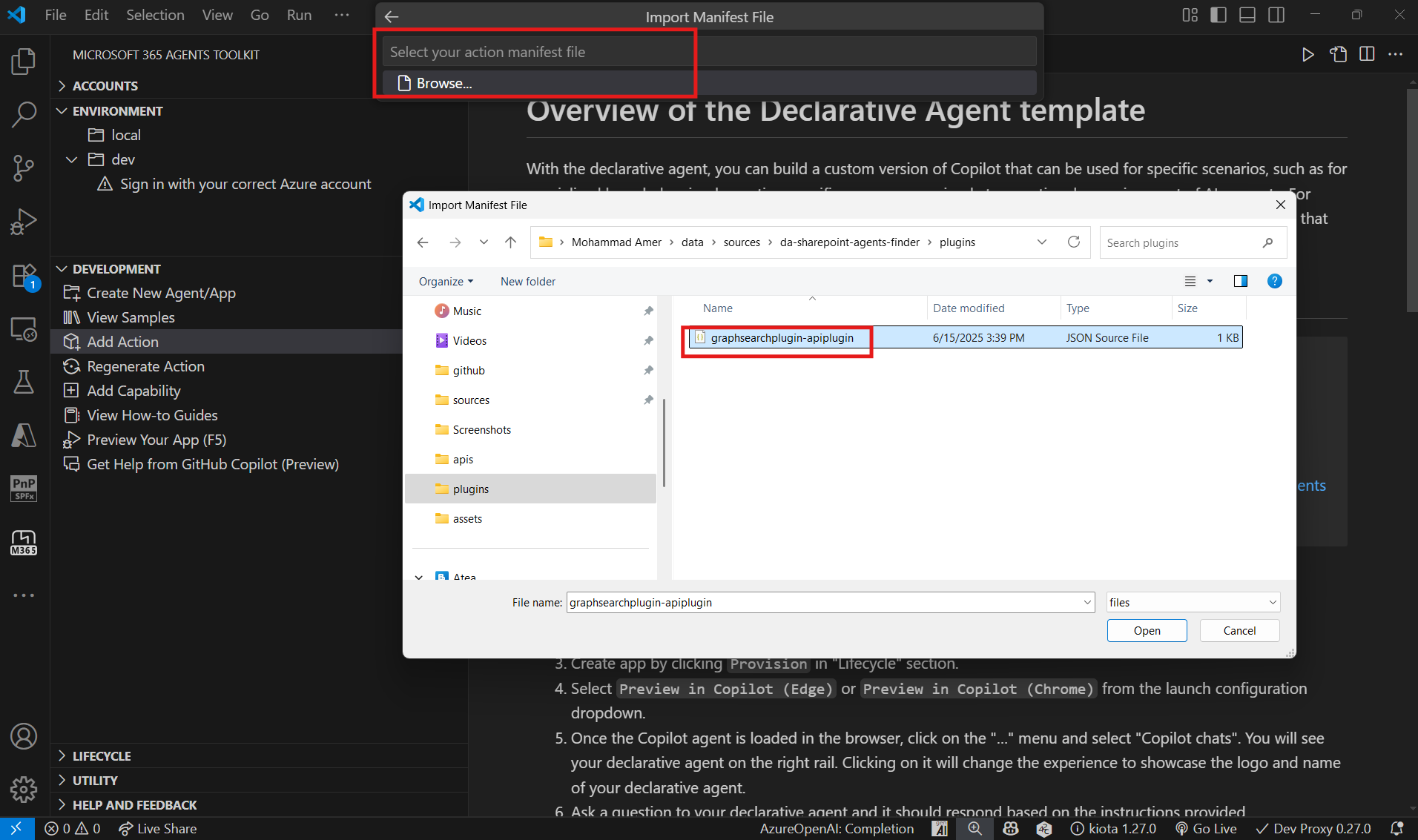The height and width of the screenshot is (840, 1418).
Task: Click the errors and warnings status indicator
Action: (x=73, y=828)
